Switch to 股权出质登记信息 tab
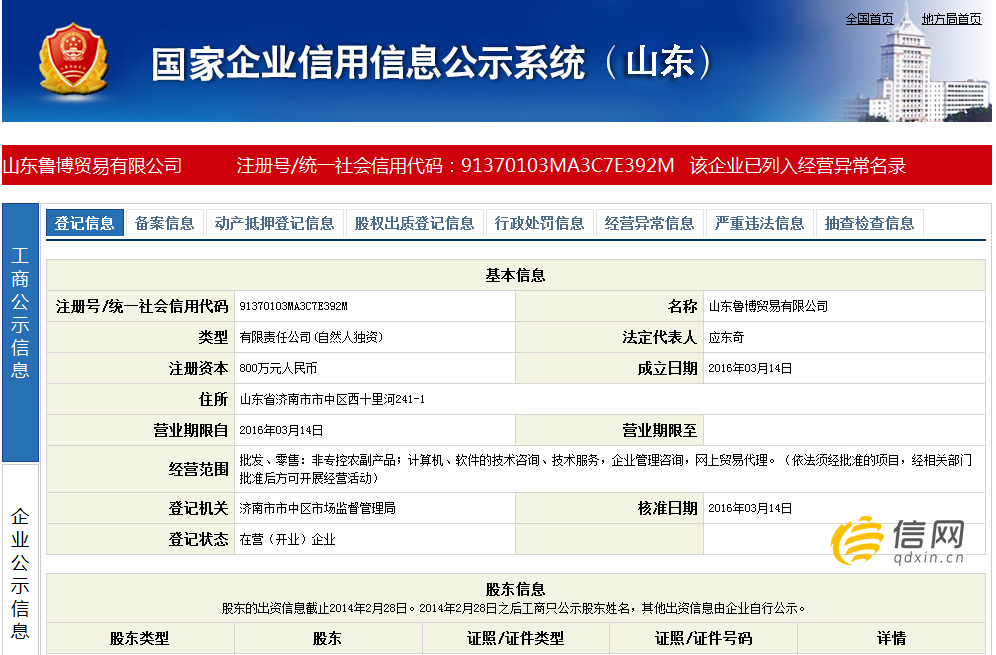The height and width of the screenshot is (655, 996). tap(414, 223)
